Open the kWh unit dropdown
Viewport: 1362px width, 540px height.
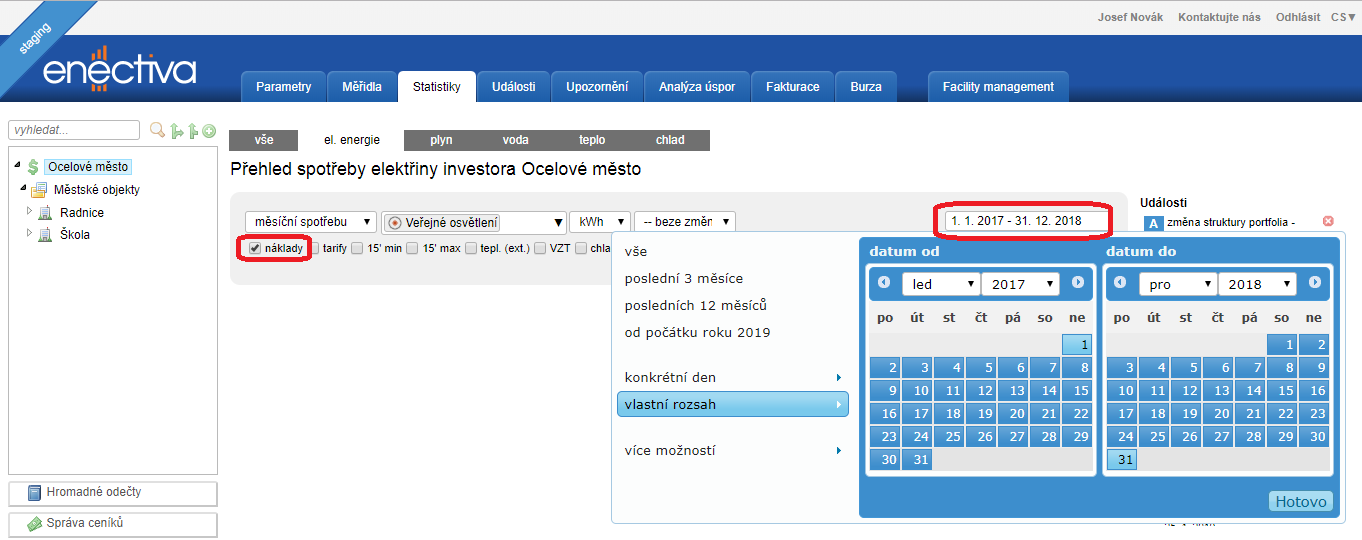599,222
